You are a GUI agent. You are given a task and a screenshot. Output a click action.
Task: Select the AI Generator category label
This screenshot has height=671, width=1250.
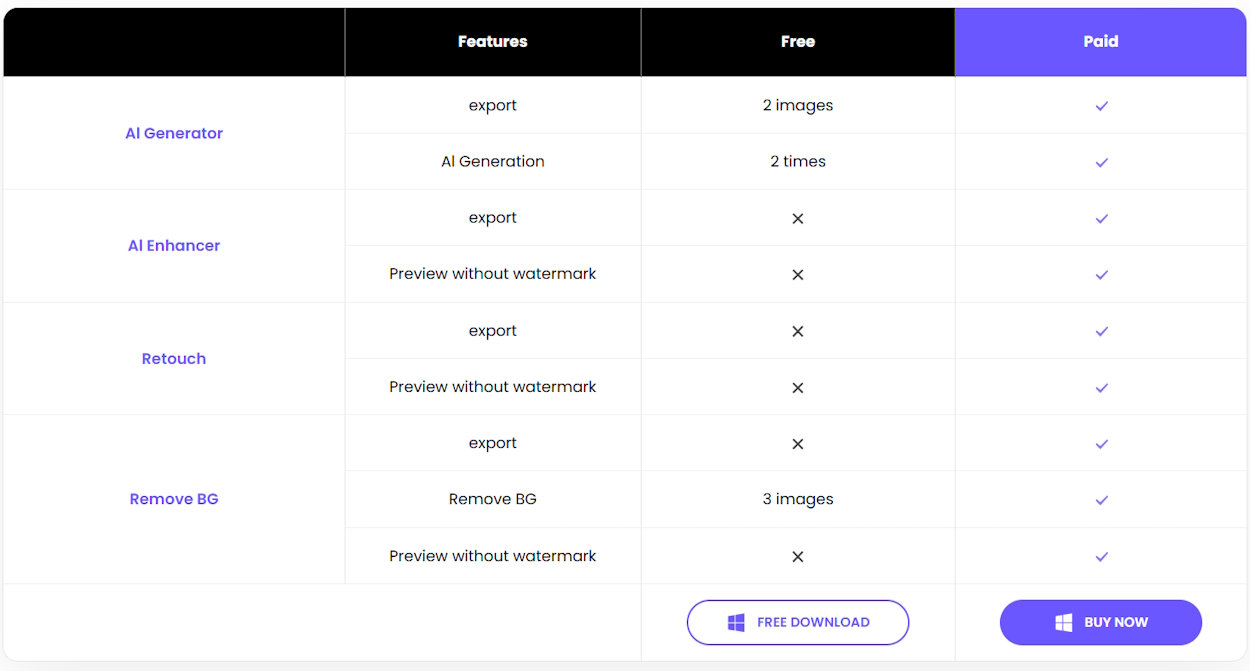pos(174,133)
